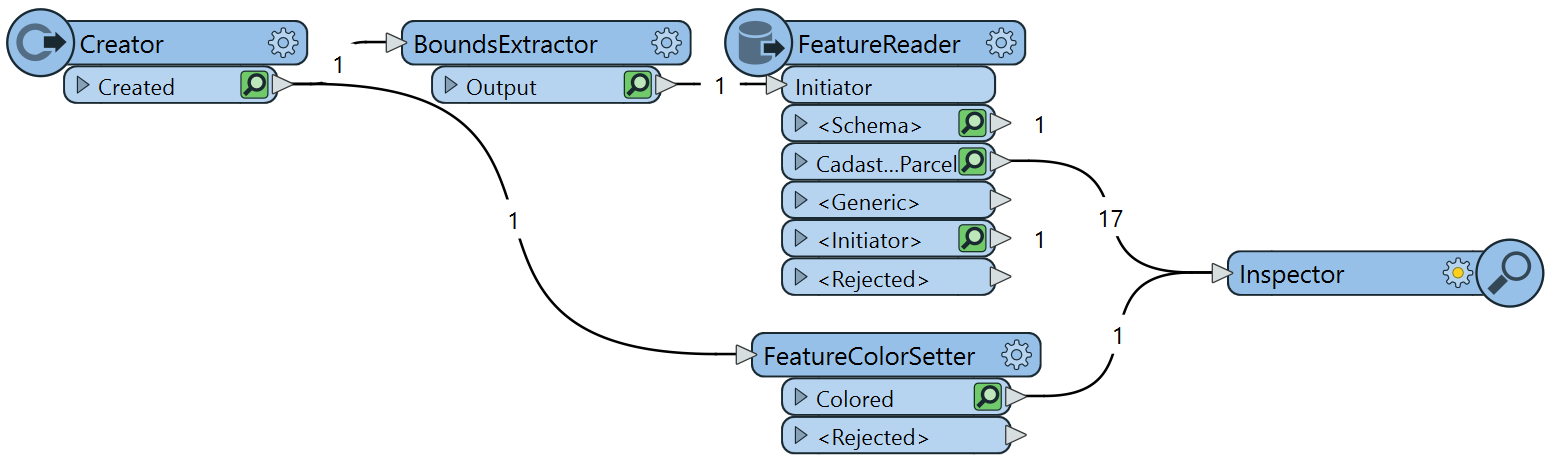The width and height of the screenshot is (1555, 467).
Task: Click the FeatureReader settings gear
Action: pos(1001,43)
